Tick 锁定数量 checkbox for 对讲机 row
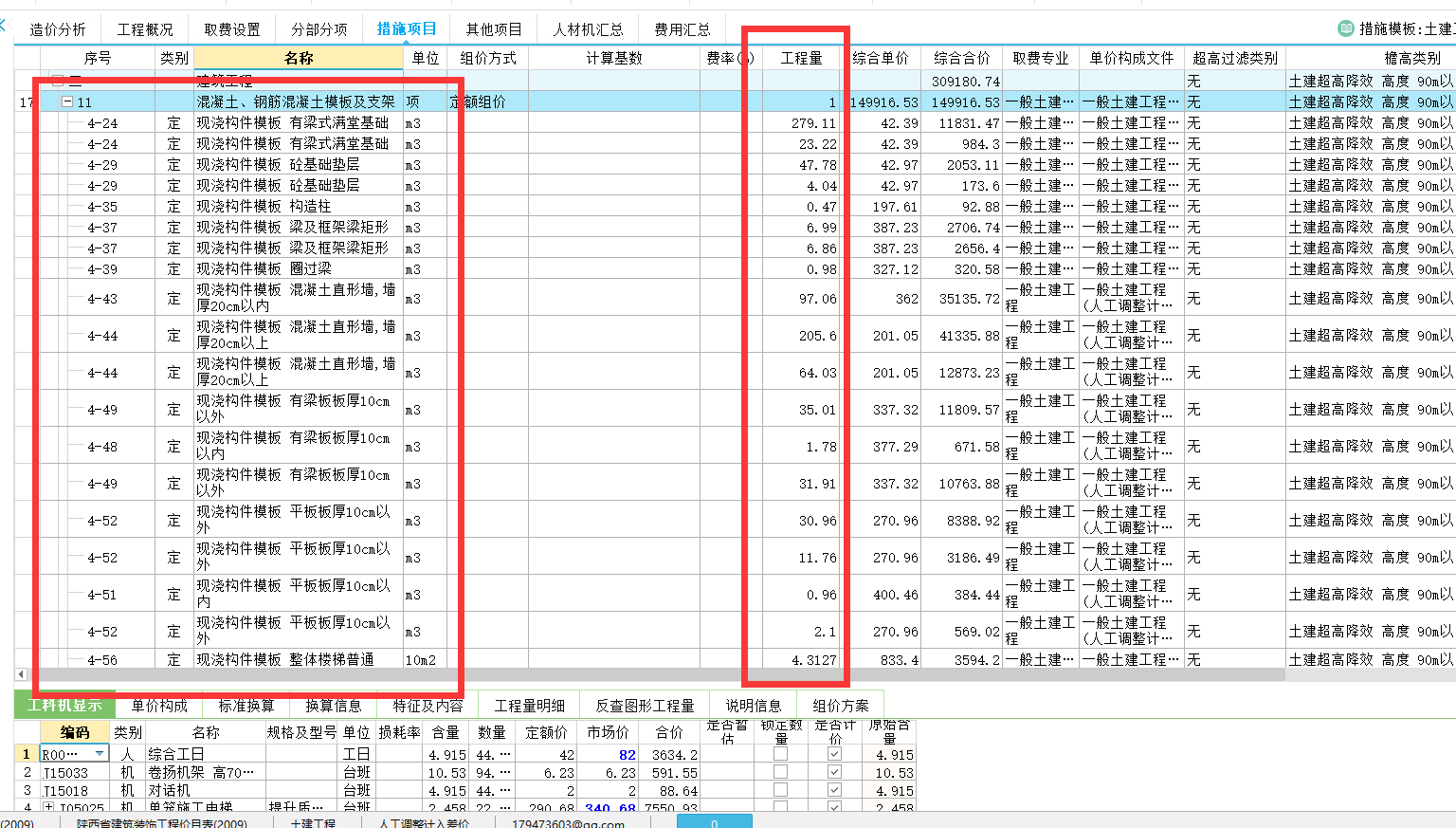This screenshot has width=1456, height=828. pyautogui.click(x=780, y=790)
